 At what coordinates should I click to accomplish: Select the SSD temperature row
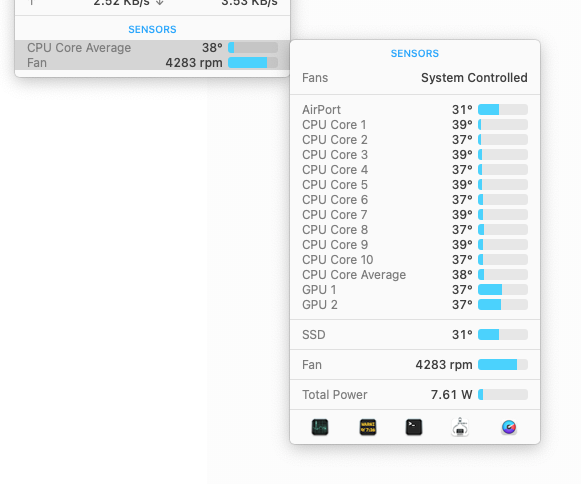(x=415, y=335)
